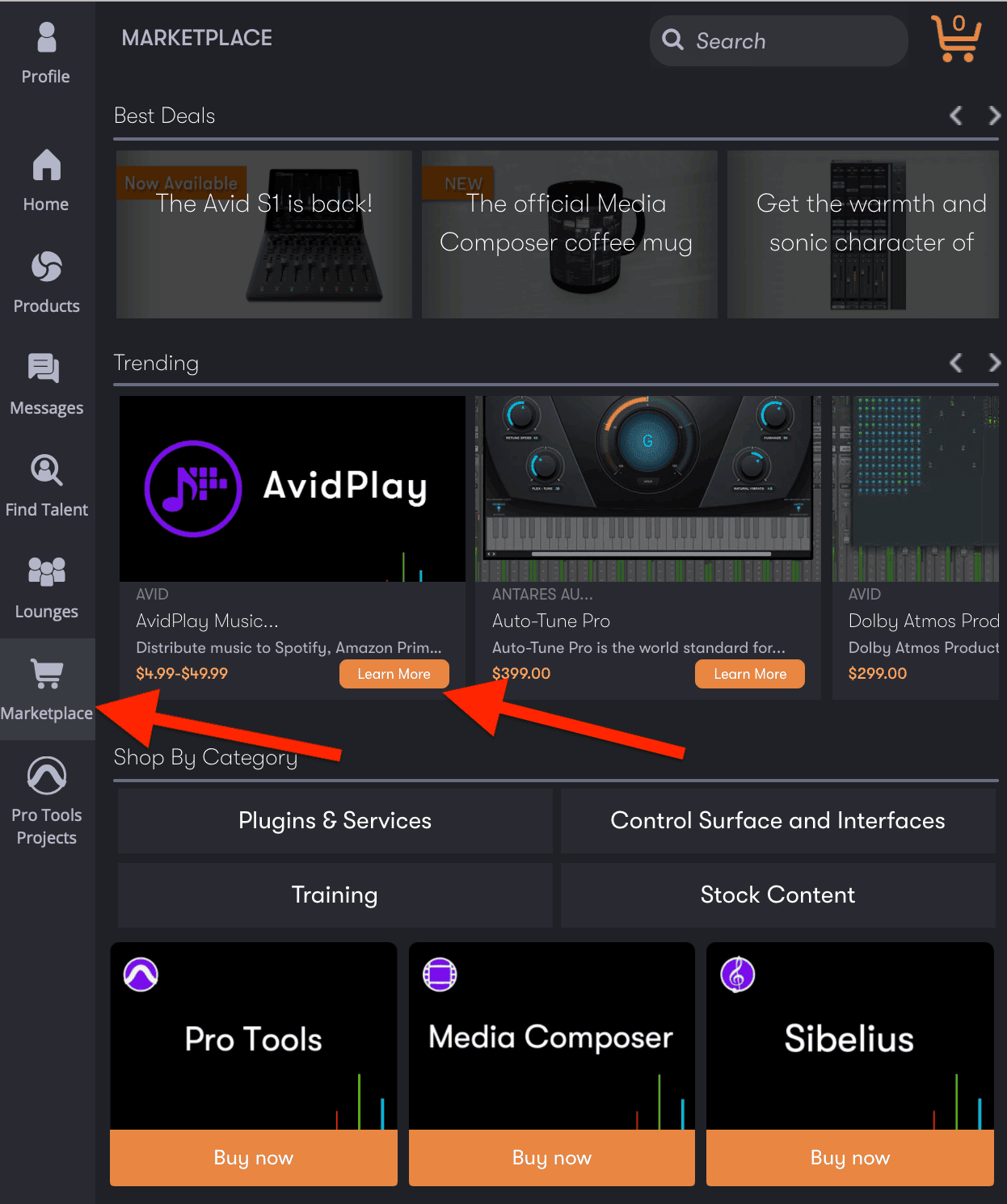
Task: Click Learn More for AvidPlay Music
Action: click(x=394, y=673)
